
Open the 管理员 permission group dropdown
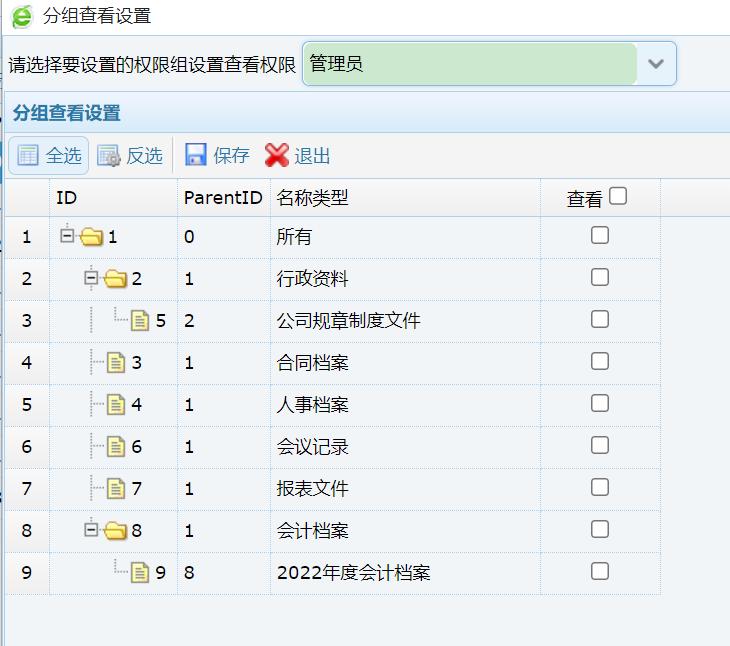(656, 64)
